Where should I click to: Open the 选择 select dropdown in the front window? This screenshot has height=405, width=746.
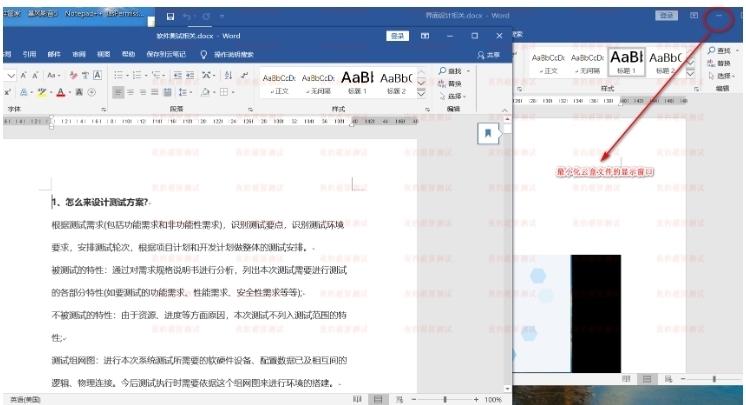452,96
